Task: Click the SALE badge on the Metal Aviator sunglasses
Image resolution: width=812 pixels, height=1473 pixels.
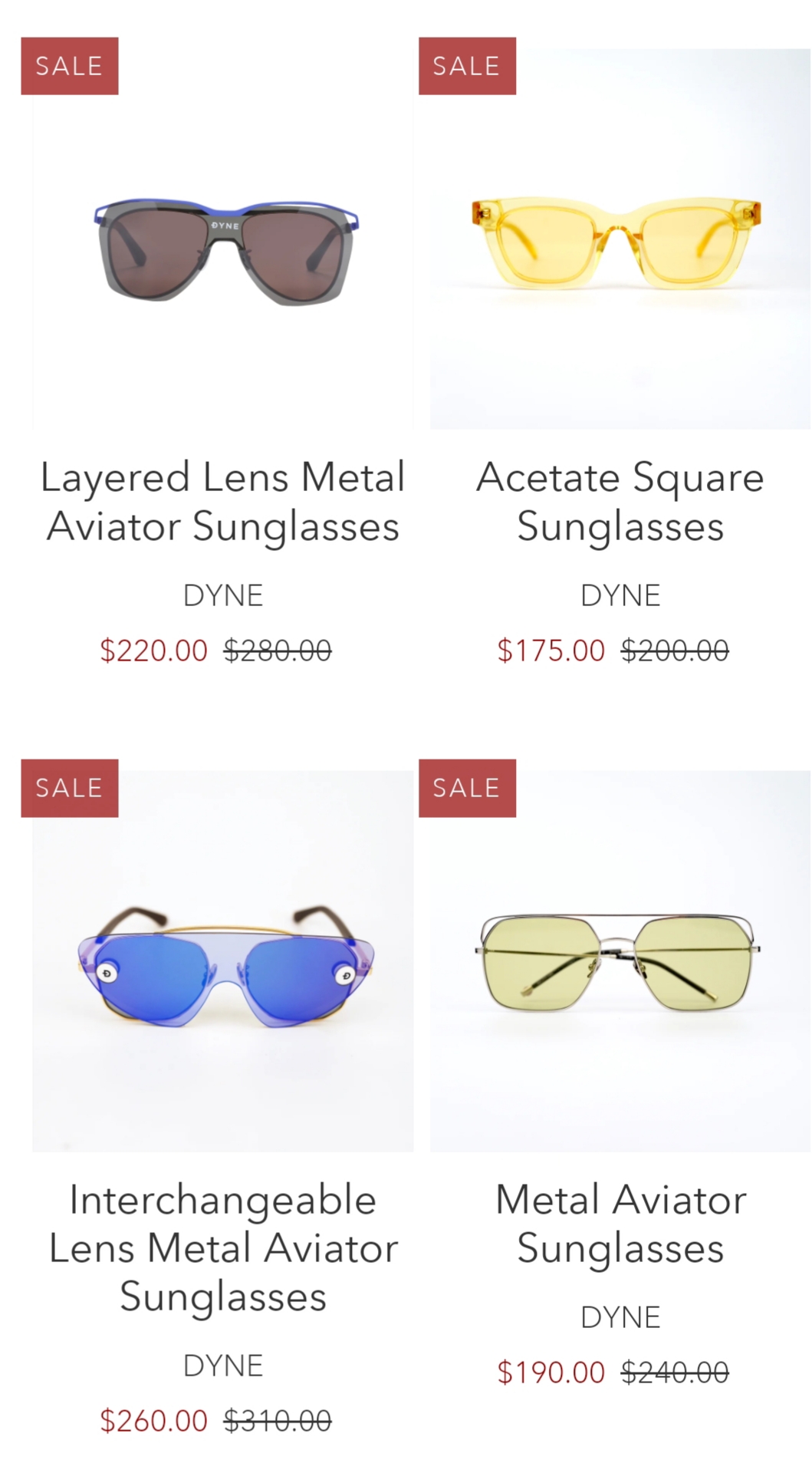Action: coord(467,788)
